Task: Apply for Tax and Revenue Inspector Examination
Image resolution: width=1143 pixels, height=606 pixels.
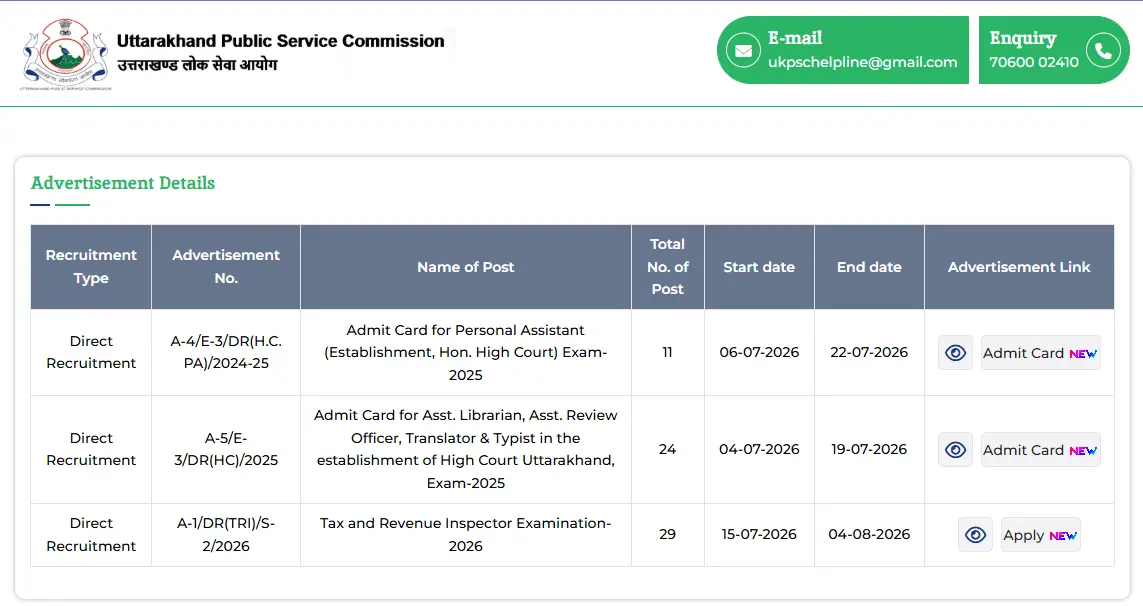Action: pyautogui.click(x=1040, y=535)
